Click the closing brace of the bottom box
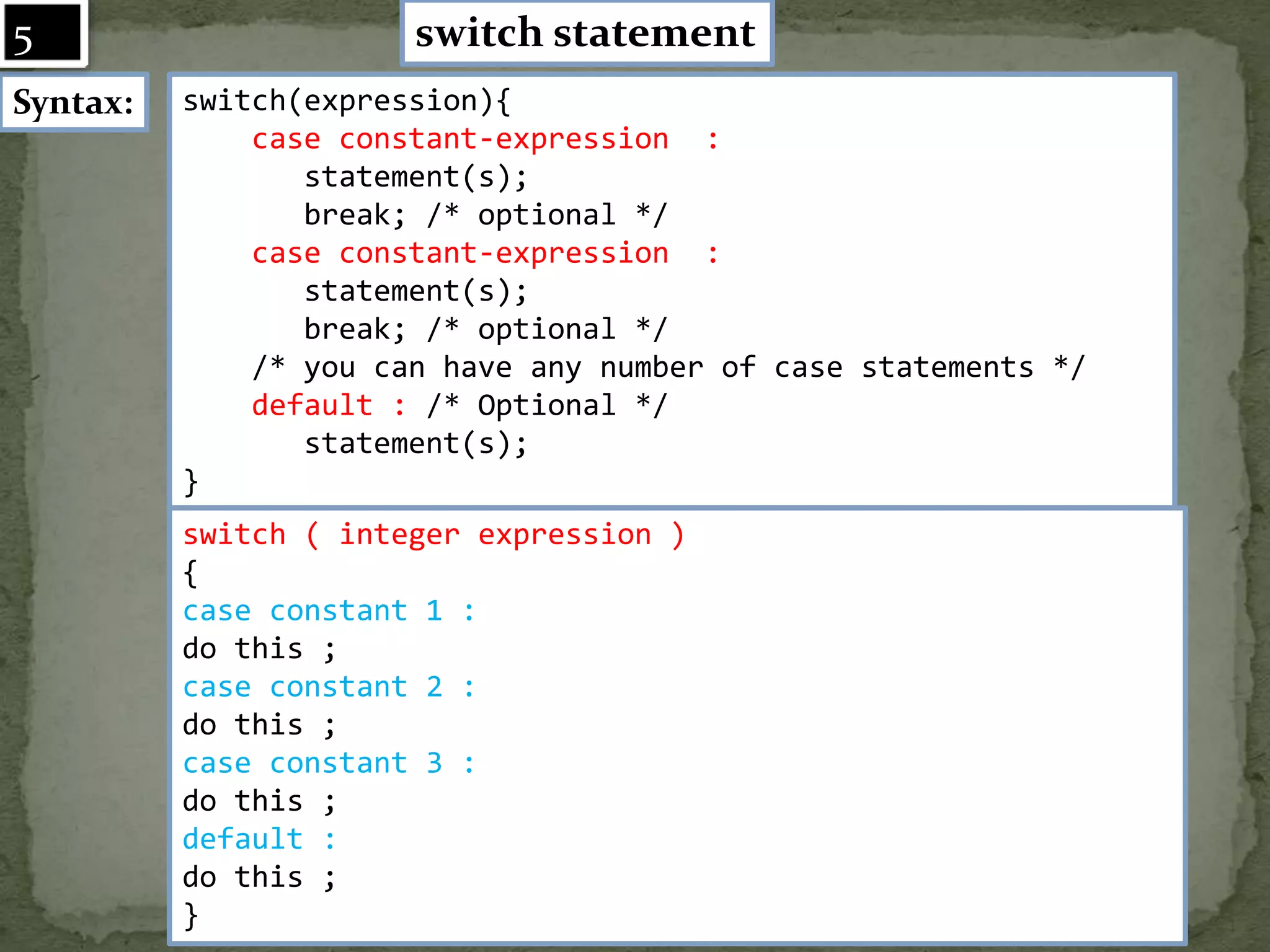Image resolution: width=1270 pixels, height=952 pixels. (190, 915)
